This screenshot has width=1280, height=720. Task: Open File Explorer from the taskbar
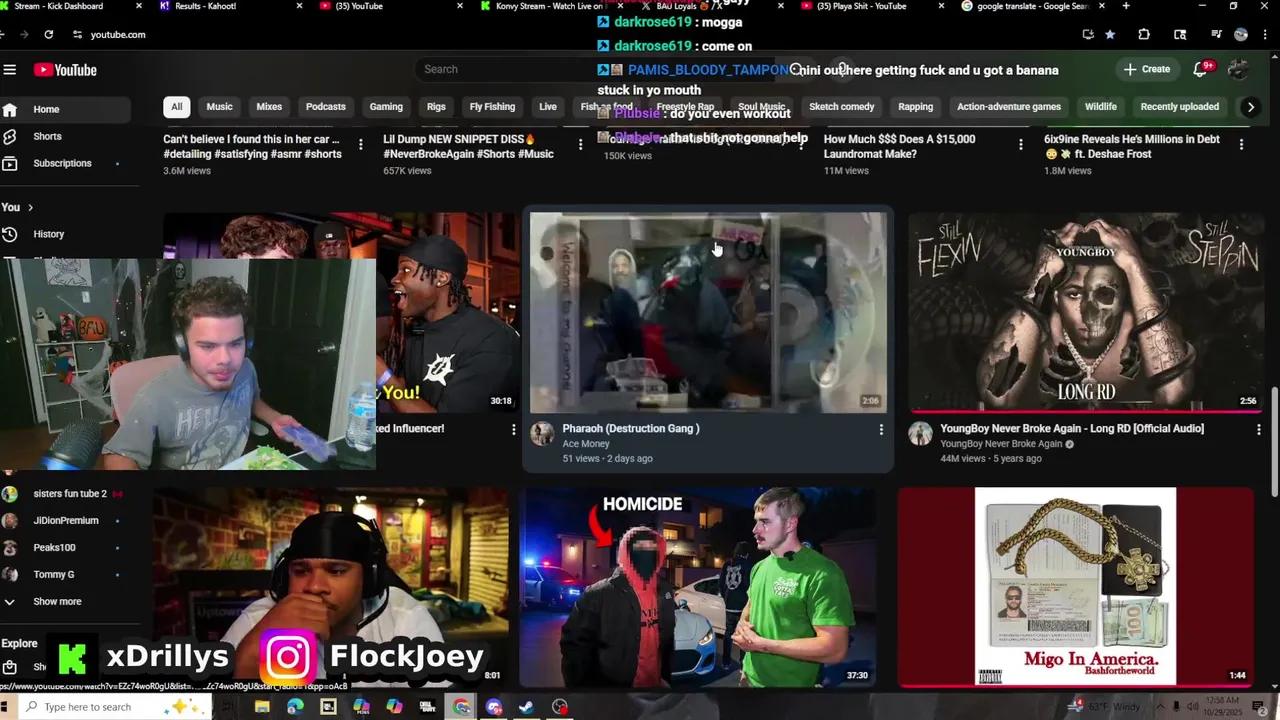click(262, 707)
